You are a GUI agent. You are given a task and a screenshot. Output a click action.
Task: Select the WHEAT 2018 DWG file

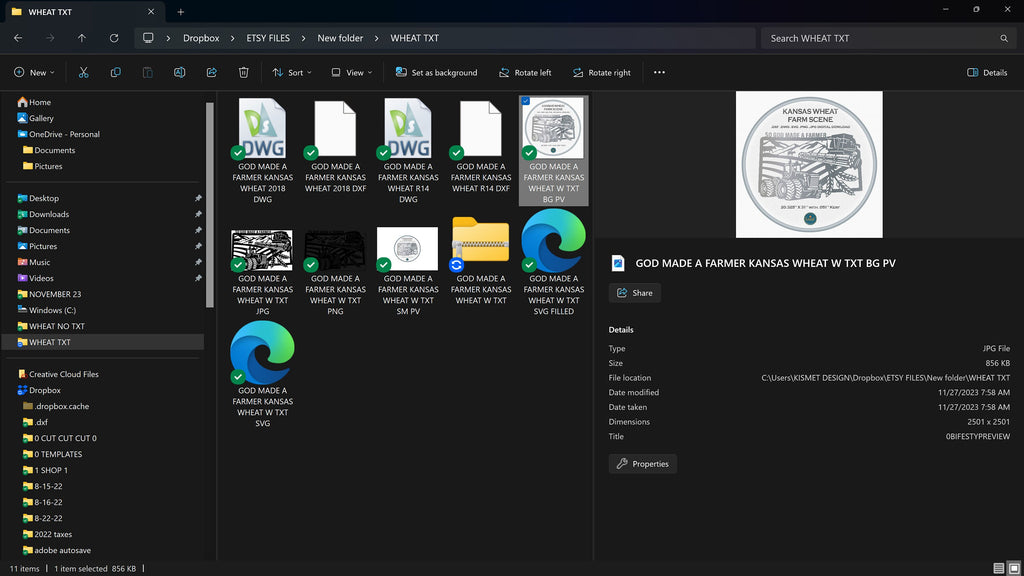pyautogui.click(x=263, y=151)
